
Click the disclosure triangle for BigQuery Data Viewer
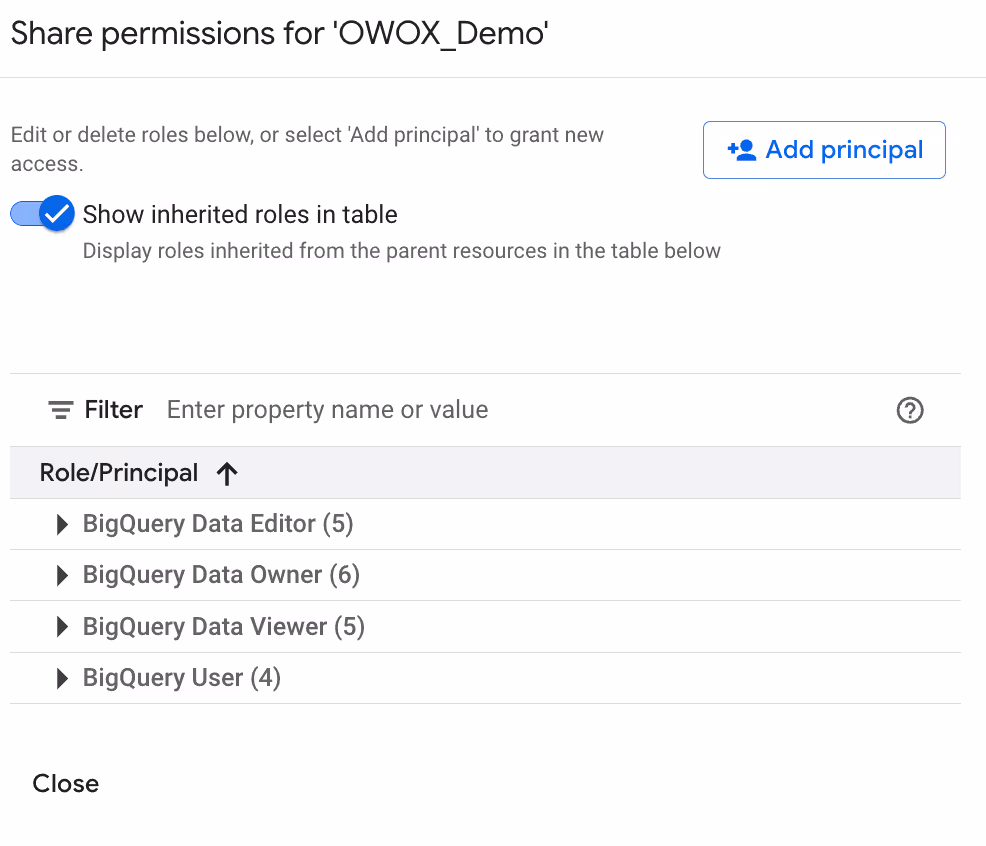coord(62,626)
